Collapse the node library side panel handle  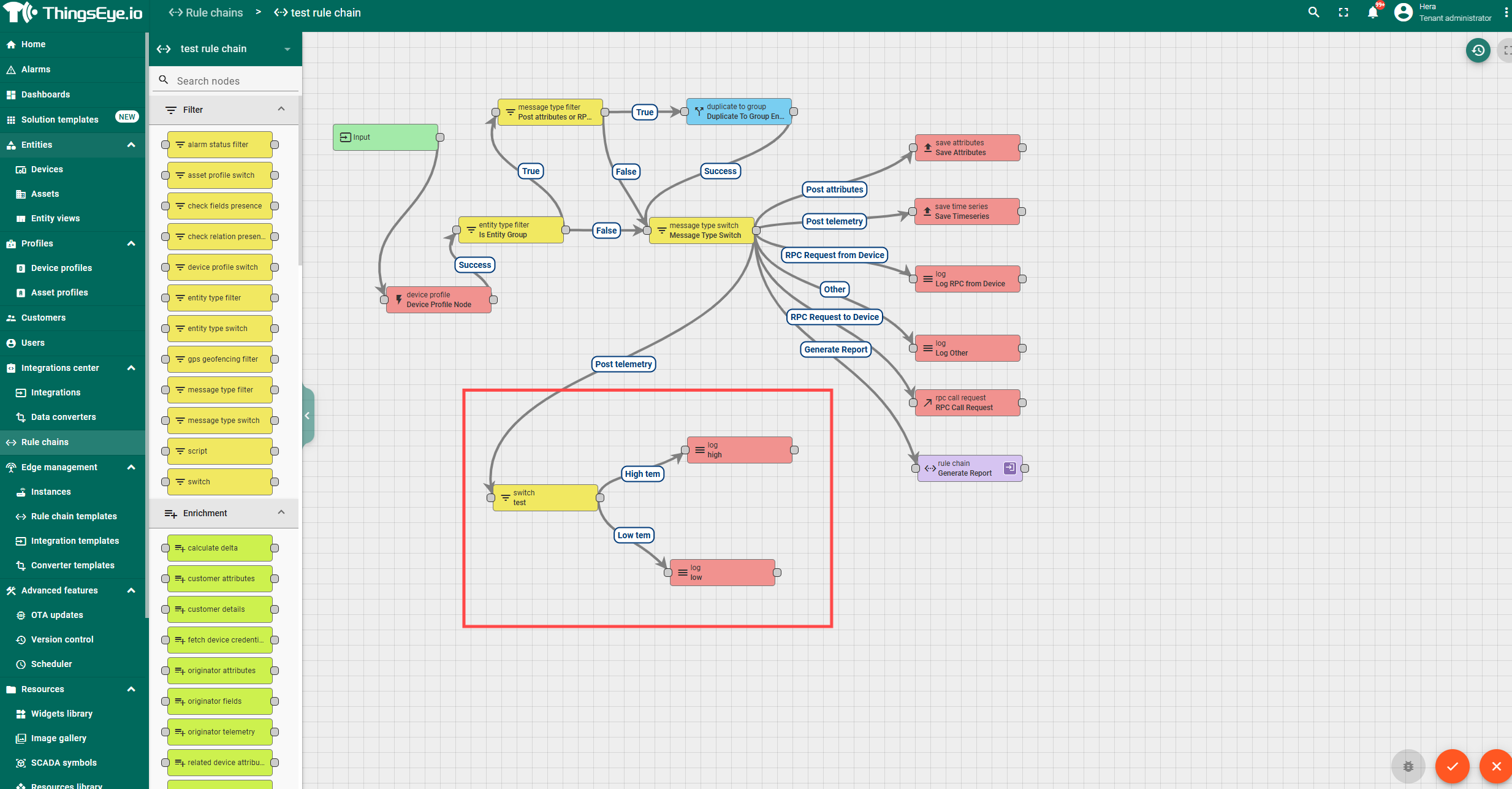tap(308, 416)
